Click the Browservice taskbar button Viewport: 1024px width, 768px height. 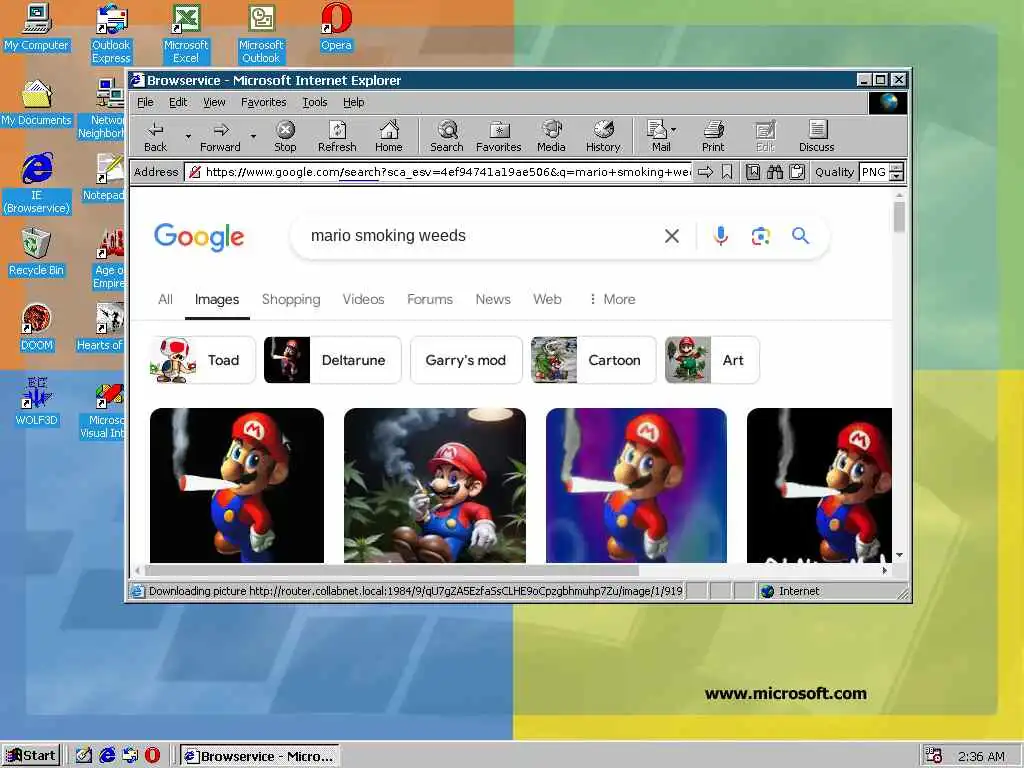point(259,756)
